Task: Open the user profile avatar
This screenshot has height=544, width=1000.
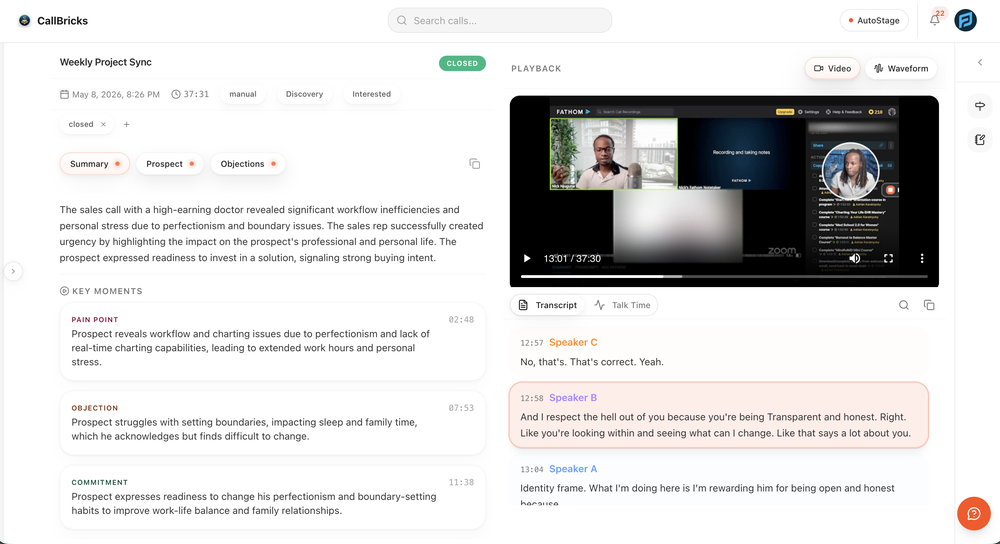Action: [966, 20]
